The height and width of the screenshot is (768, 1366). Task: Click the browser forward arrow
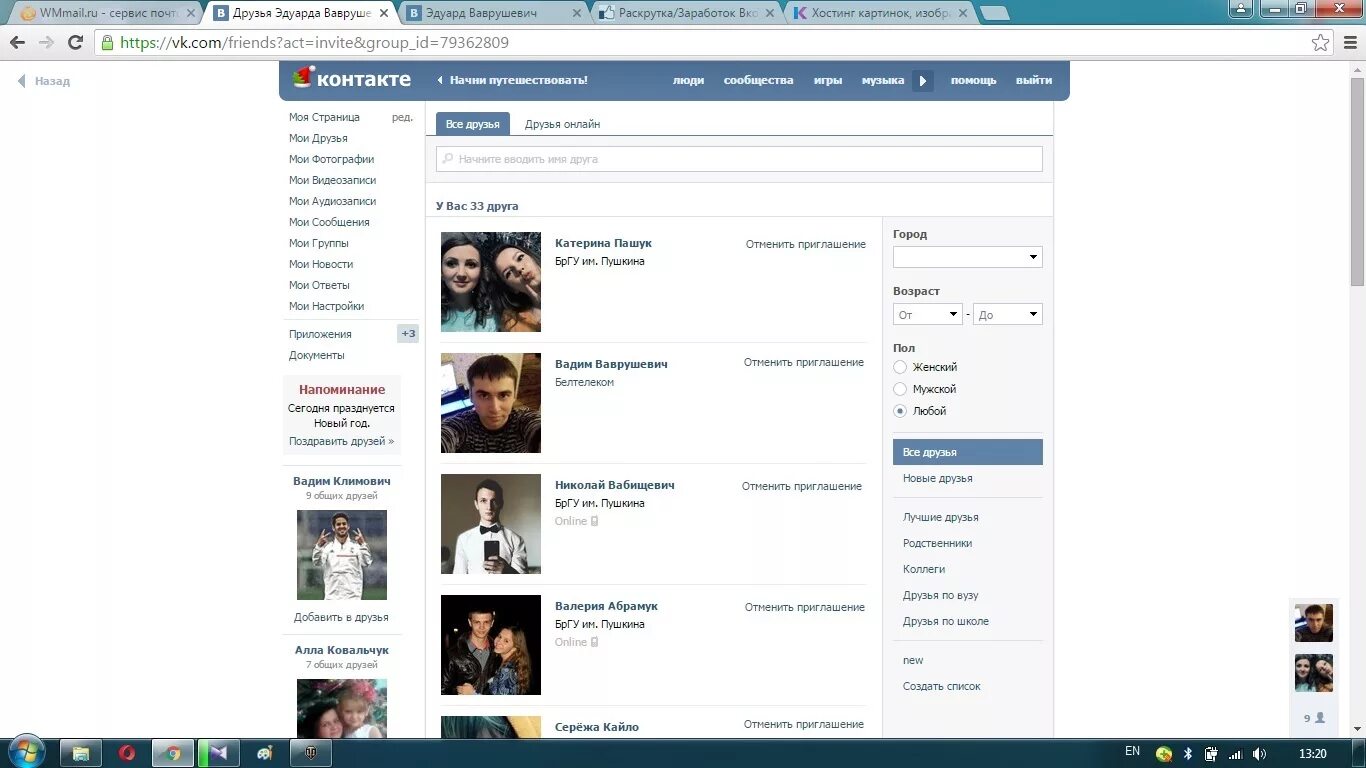46,43
